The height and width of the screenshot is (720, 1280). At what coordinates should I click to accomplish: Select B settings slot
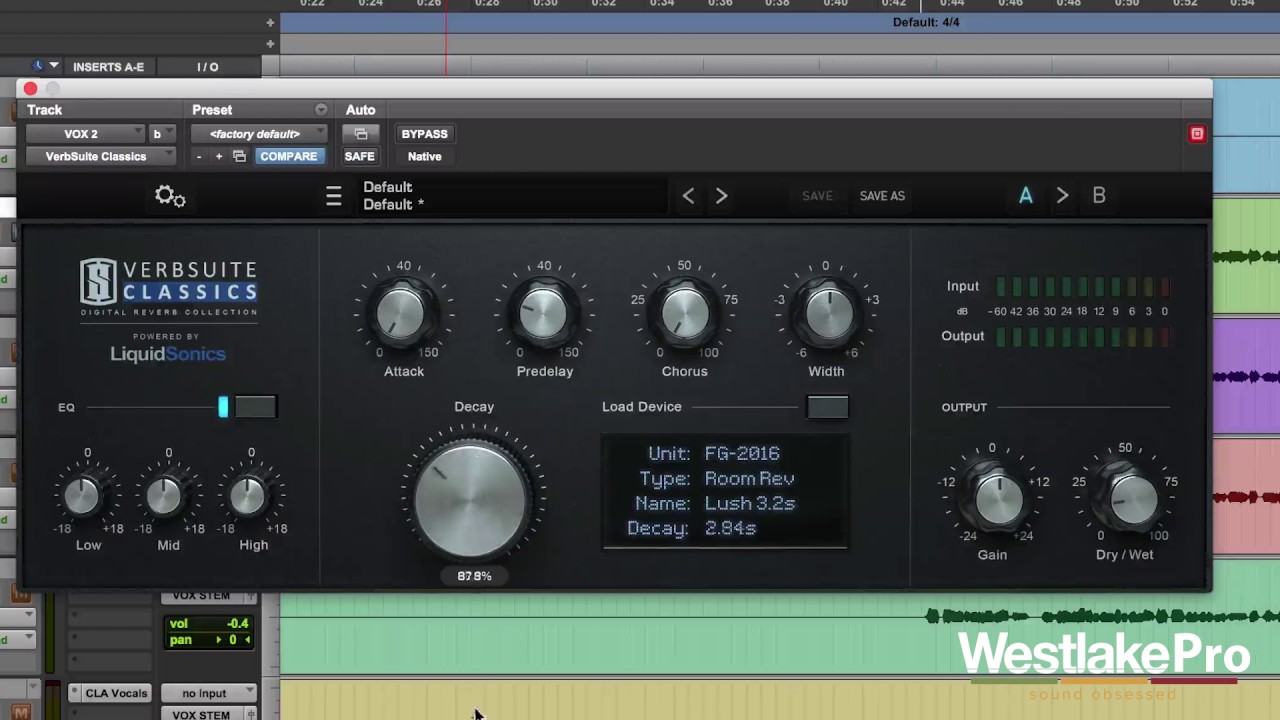pyautogui.click(x=1099, y=196)
